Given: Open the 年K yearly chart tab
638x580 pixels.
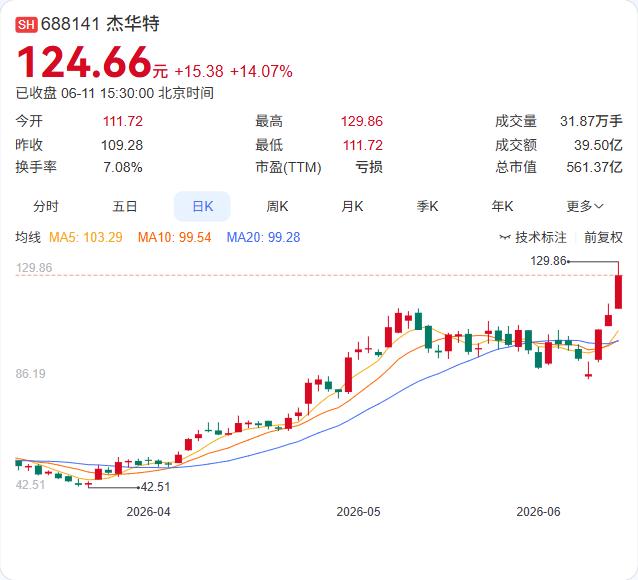Looking at the screenshot, I should click(502, 206).
